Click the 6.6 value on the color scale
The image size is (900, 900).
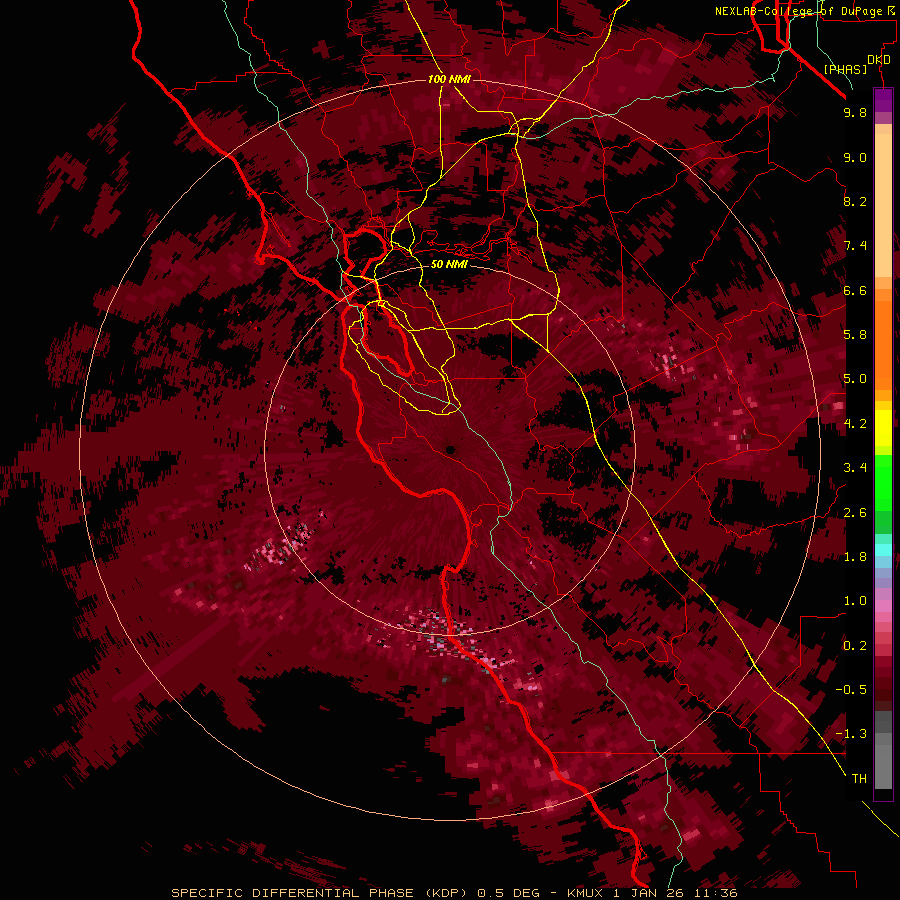[x=855, y=290]
